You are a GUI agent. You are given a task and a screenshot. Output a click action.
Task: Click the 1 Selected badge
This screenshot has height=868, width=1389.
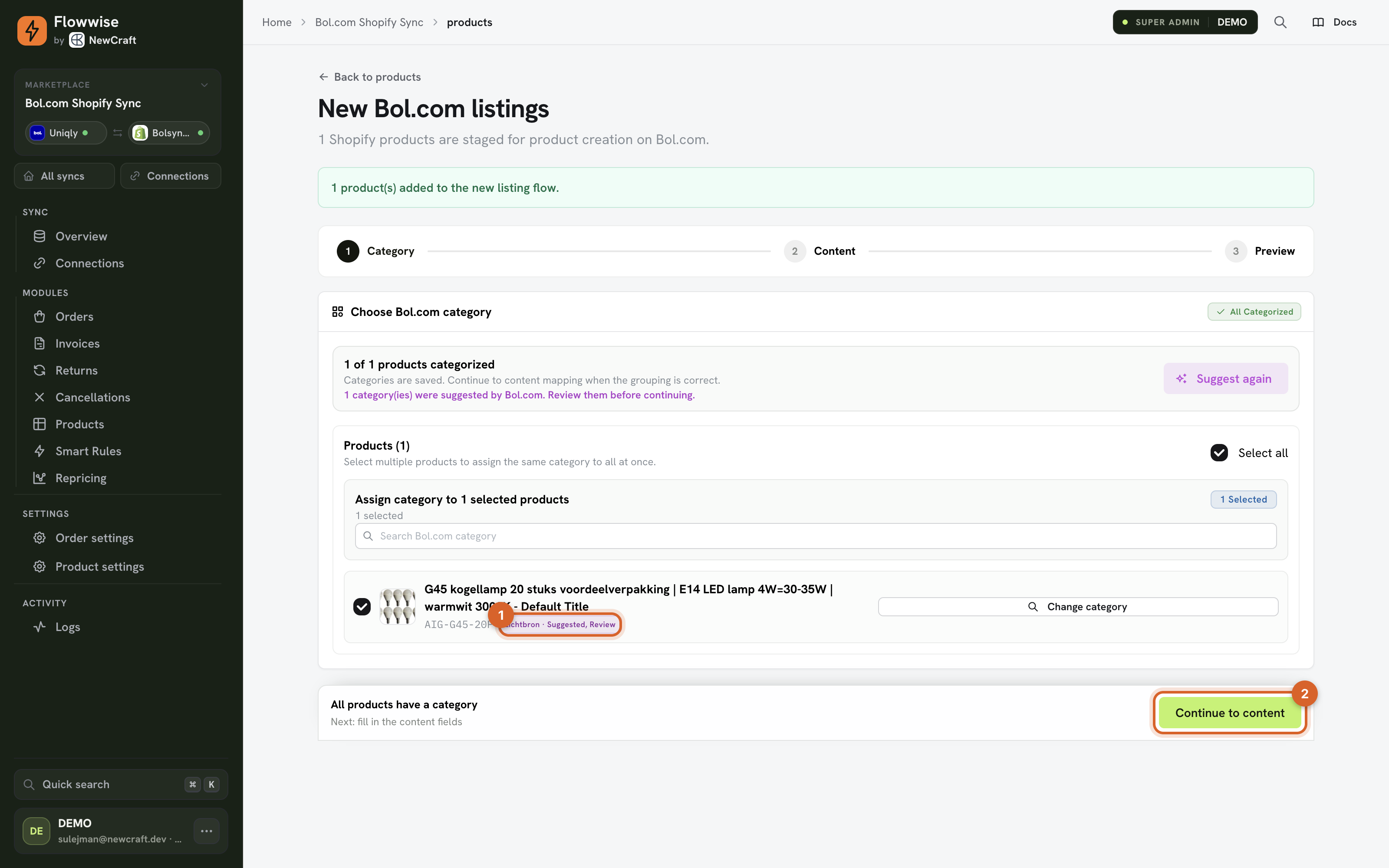click(x=1243, y=500)
